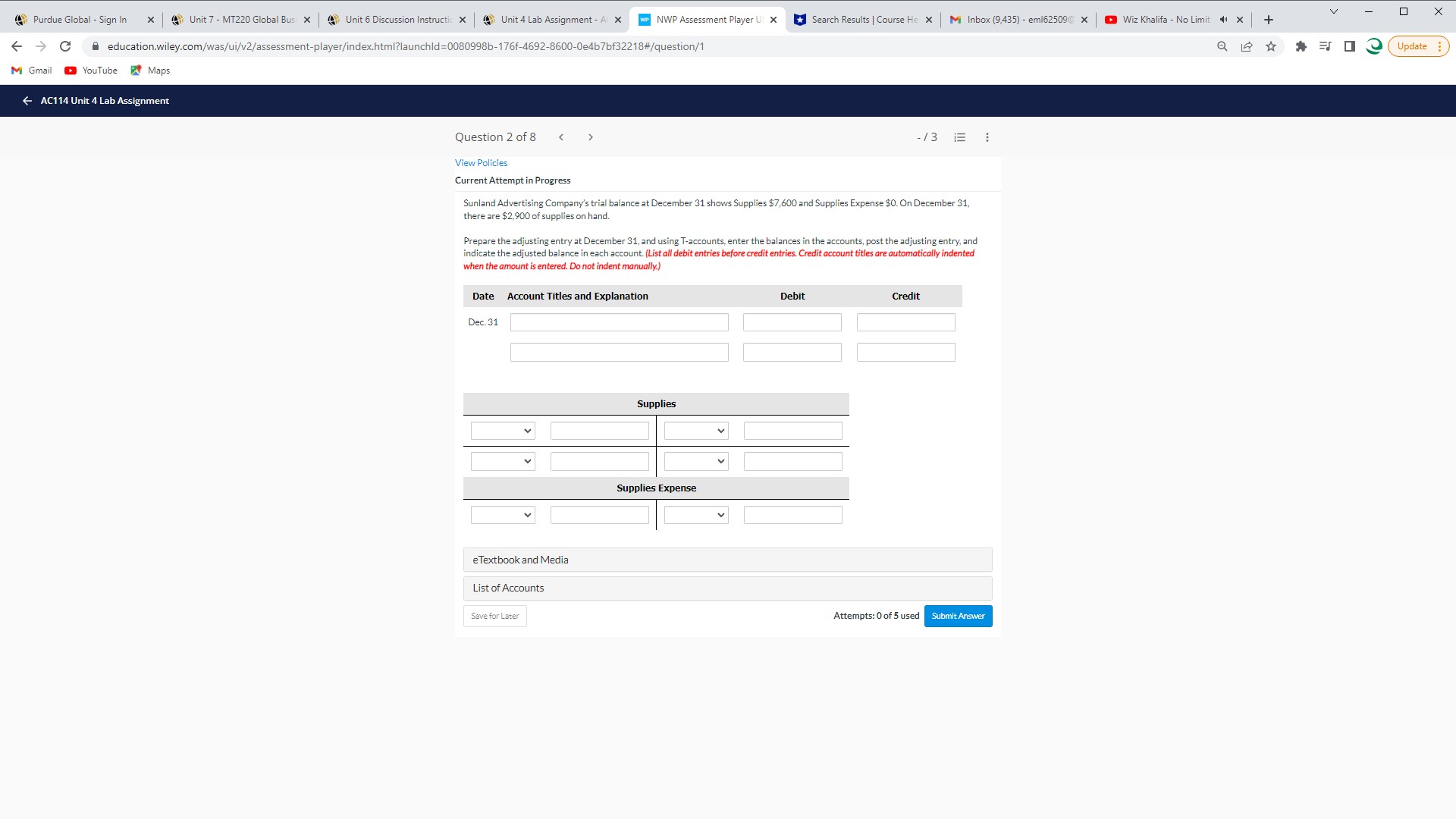This screenshot has height=819, width=1456.
Task: Go to the next question chevron
Action: pyautogui.click(x=591, y=137)
